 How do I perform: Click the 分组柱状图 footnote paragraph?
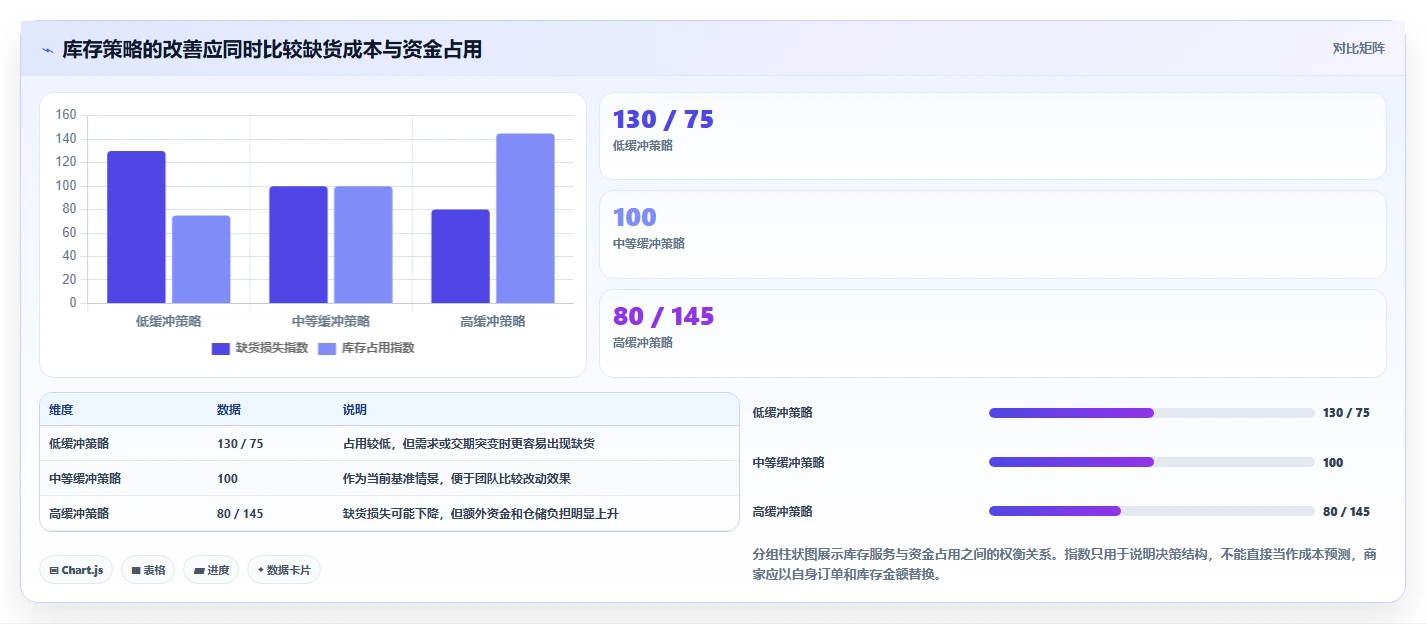click(x=1065, y=564)
